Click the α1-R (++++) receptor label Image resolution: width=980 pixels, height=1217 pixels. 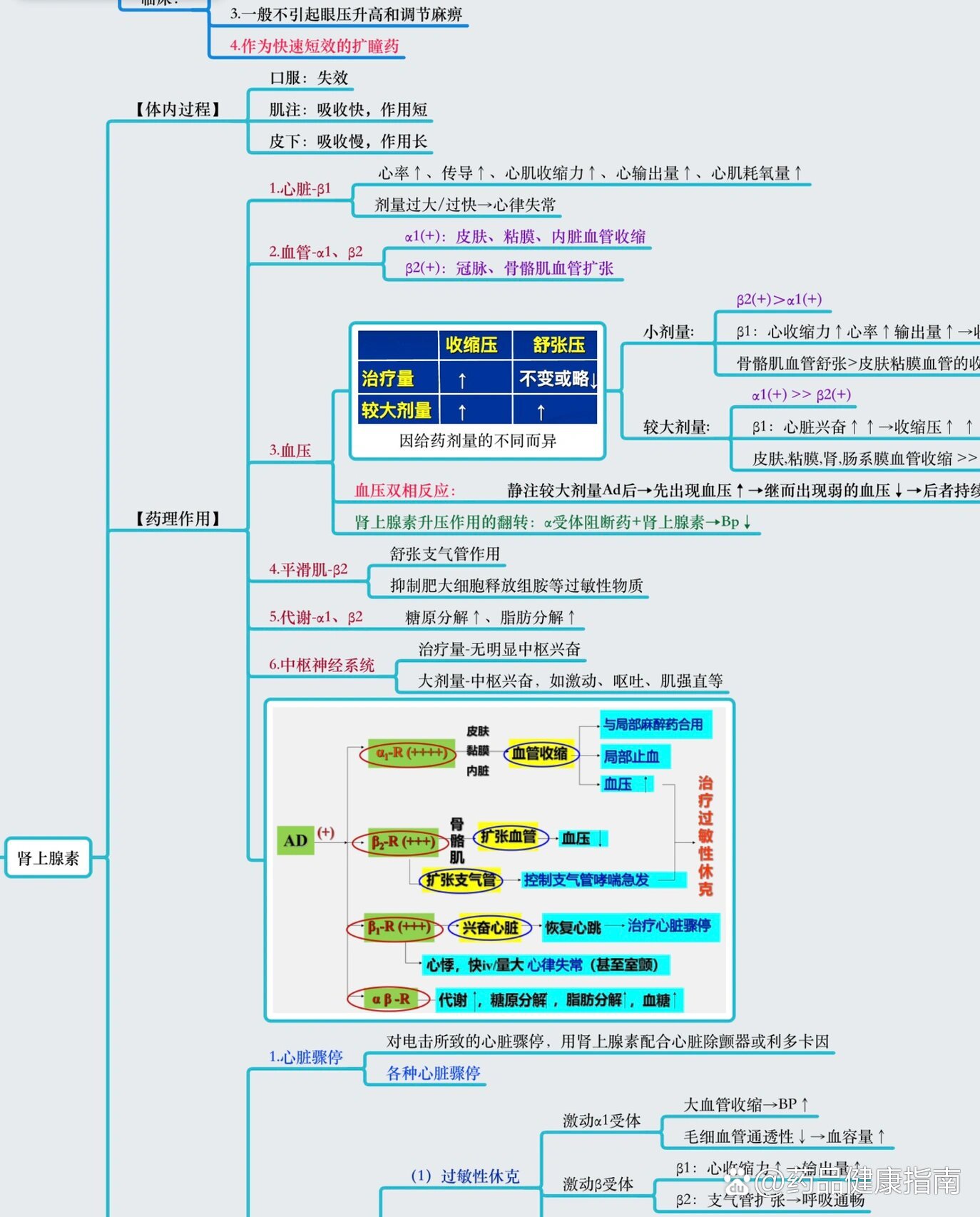408,753
